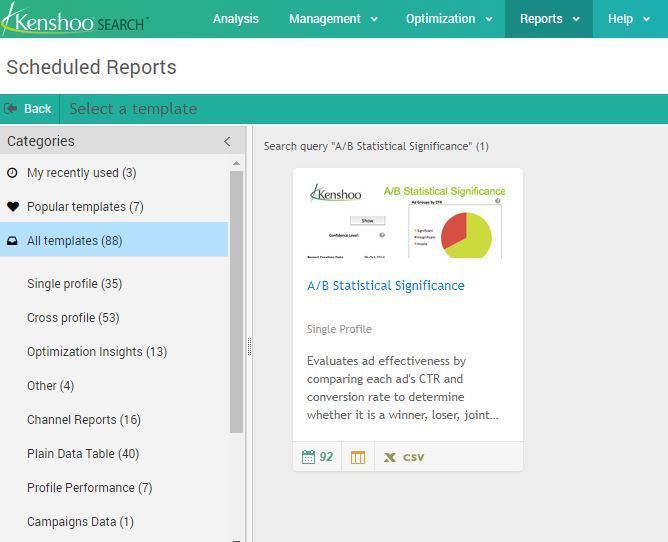Select Popular templates (7) category
This screenshot has width=668, height=542.
click(x=114, y=207)
